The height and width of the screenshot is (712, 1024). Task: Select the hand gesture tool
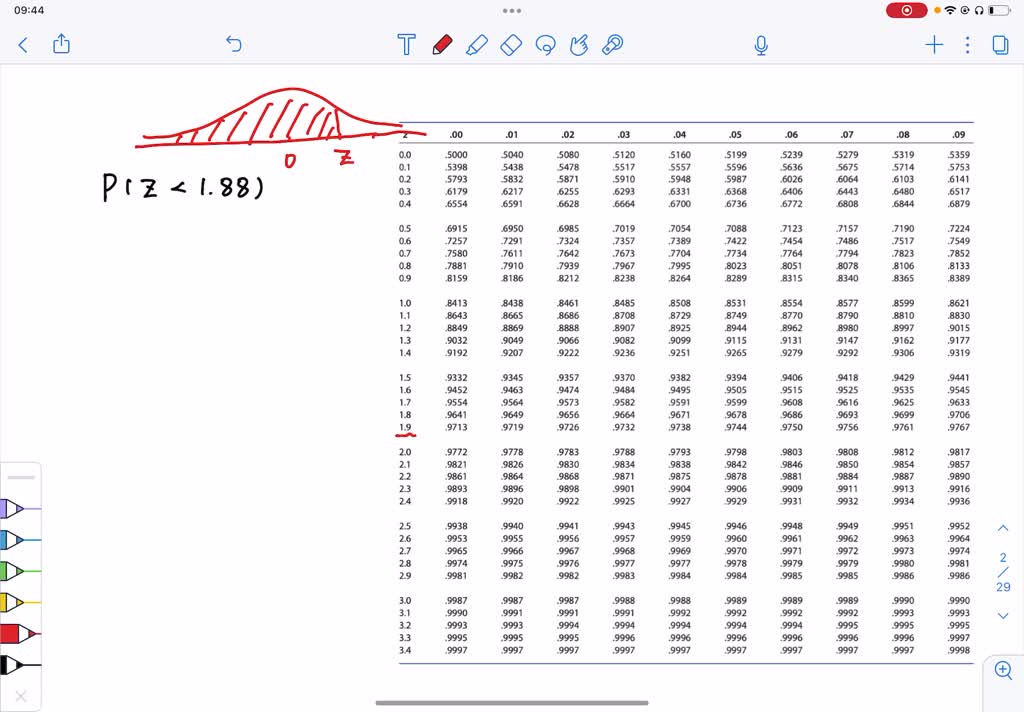pyautogui.click(x=578, y=45)
